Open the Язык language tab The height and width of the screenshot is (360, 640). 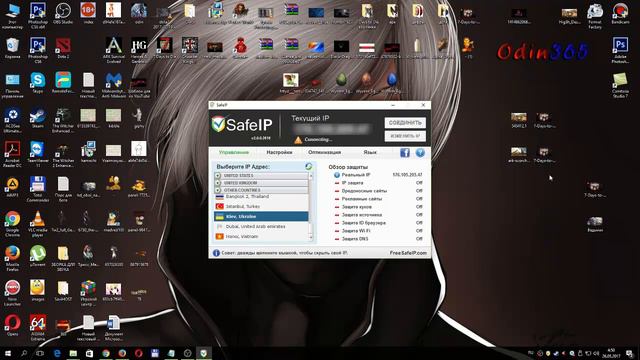coord(370,152)
